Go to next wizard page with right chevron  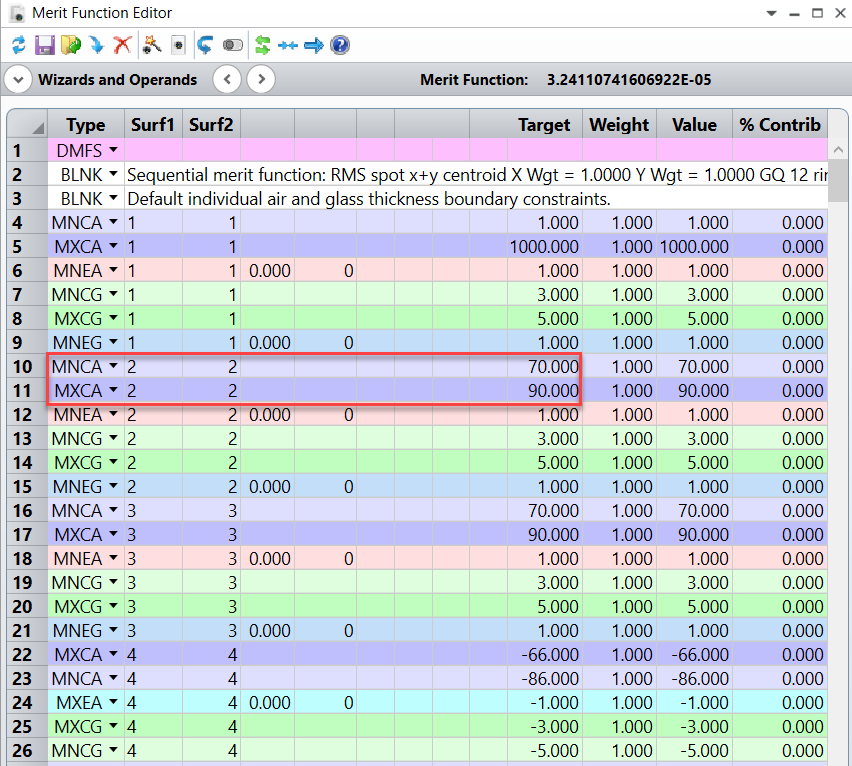pyautogui.click(x=261, y=79)
